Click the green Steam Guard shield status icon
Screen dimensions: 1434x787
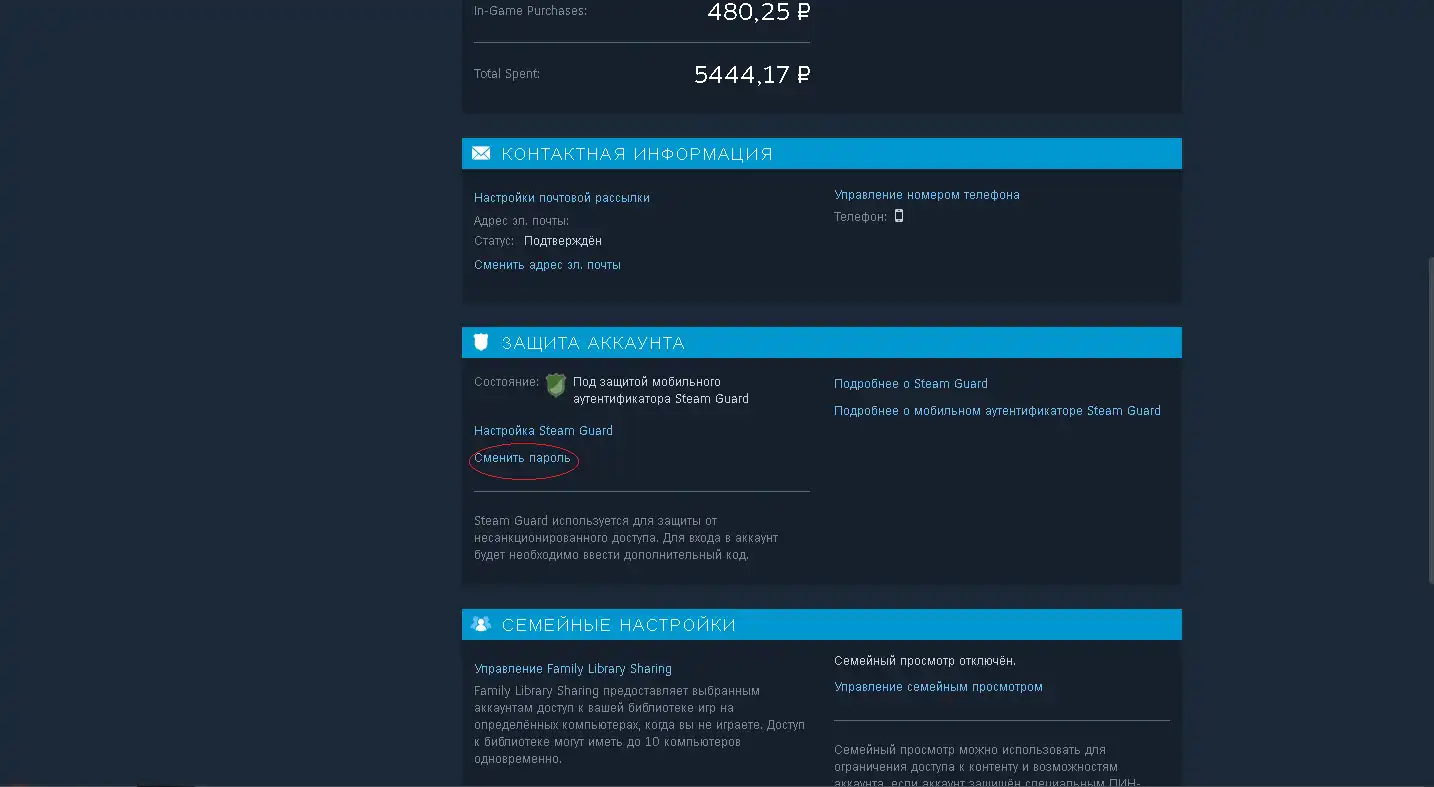(x=555, y=386)
